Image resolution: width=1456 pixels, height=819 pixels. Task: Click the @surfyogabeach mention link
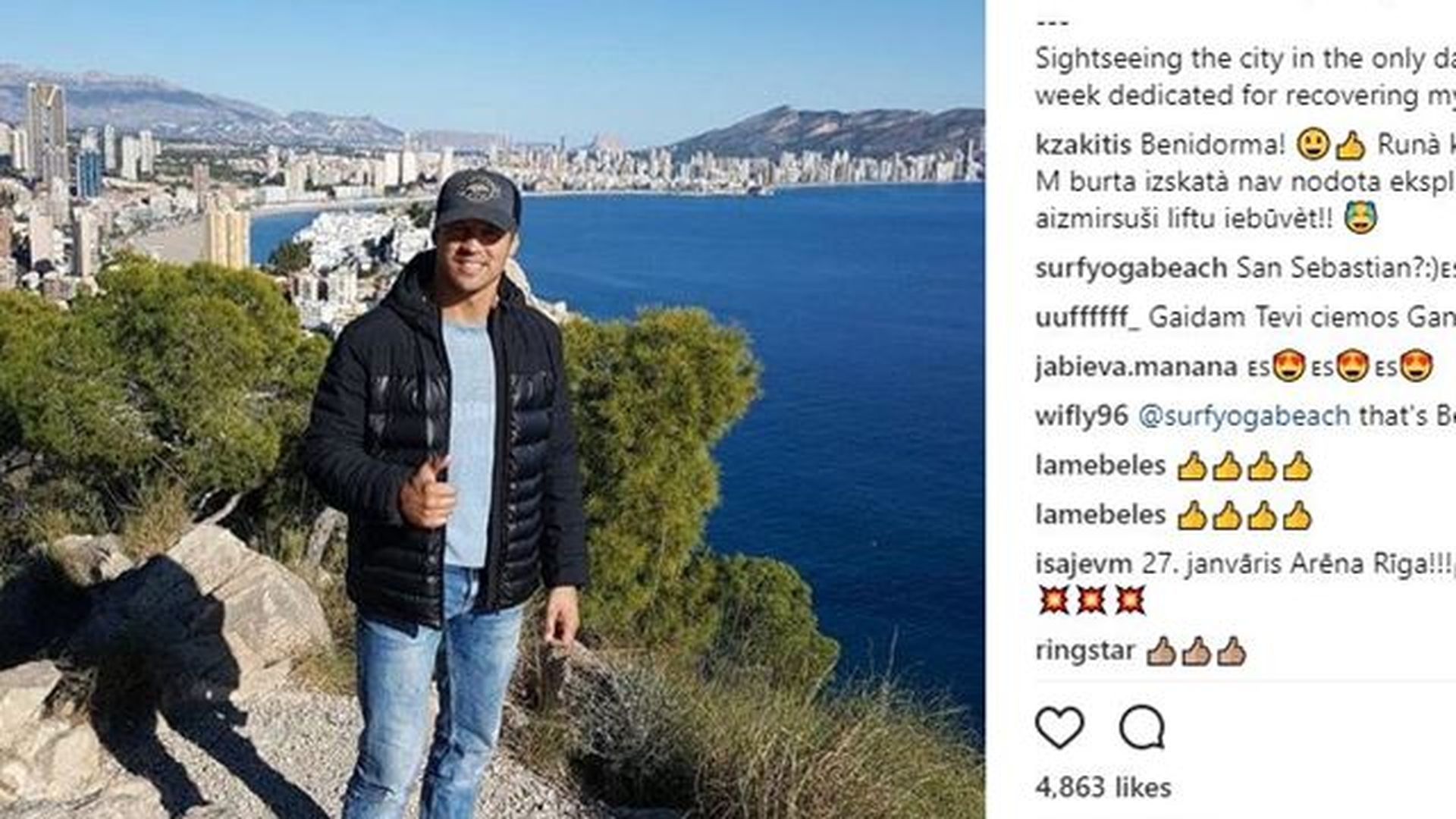(1244, 416)
